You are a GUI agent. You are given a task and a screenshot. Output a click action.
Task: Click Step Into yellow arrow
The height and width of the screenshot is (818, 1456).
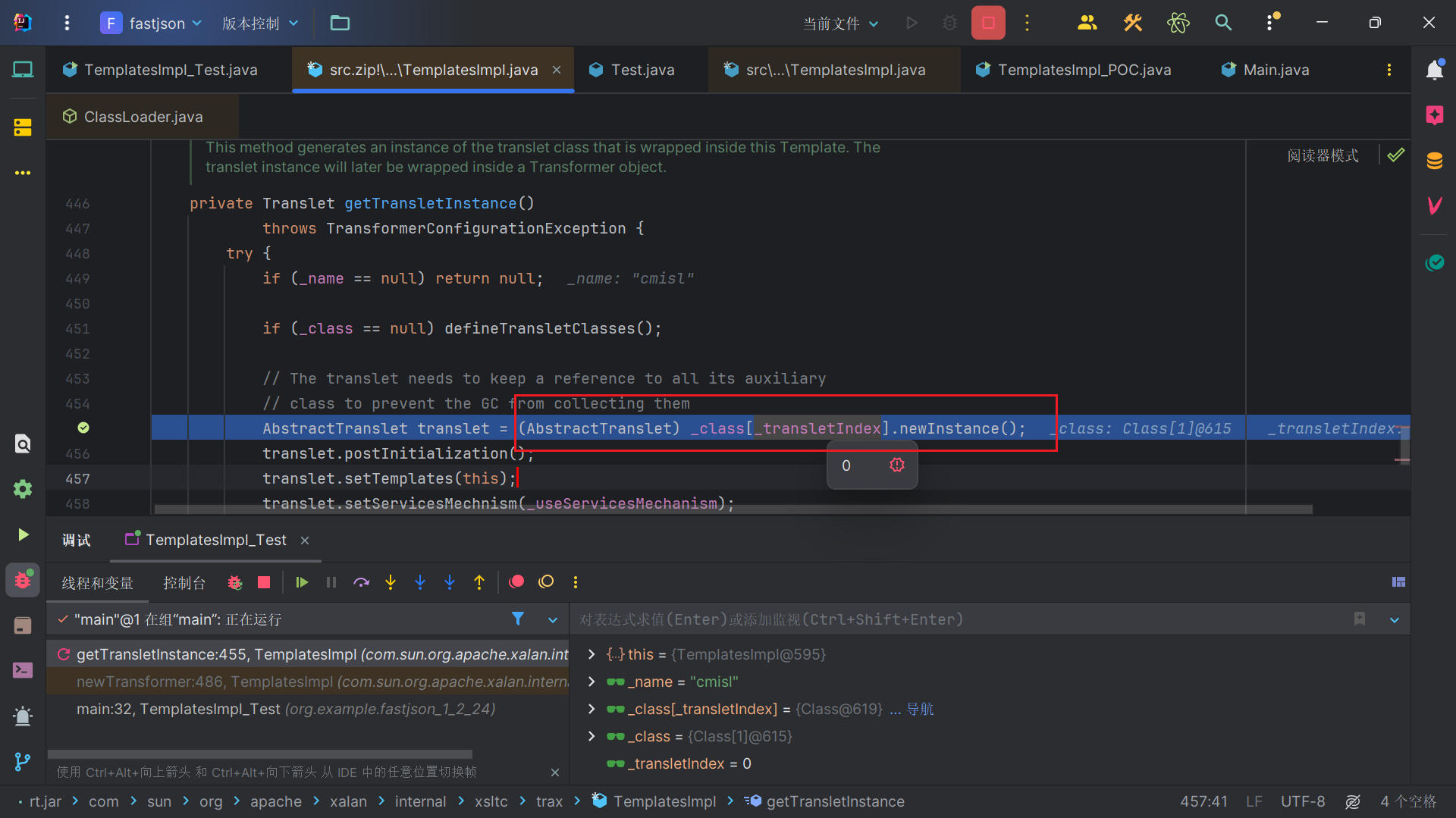point(391,582)
